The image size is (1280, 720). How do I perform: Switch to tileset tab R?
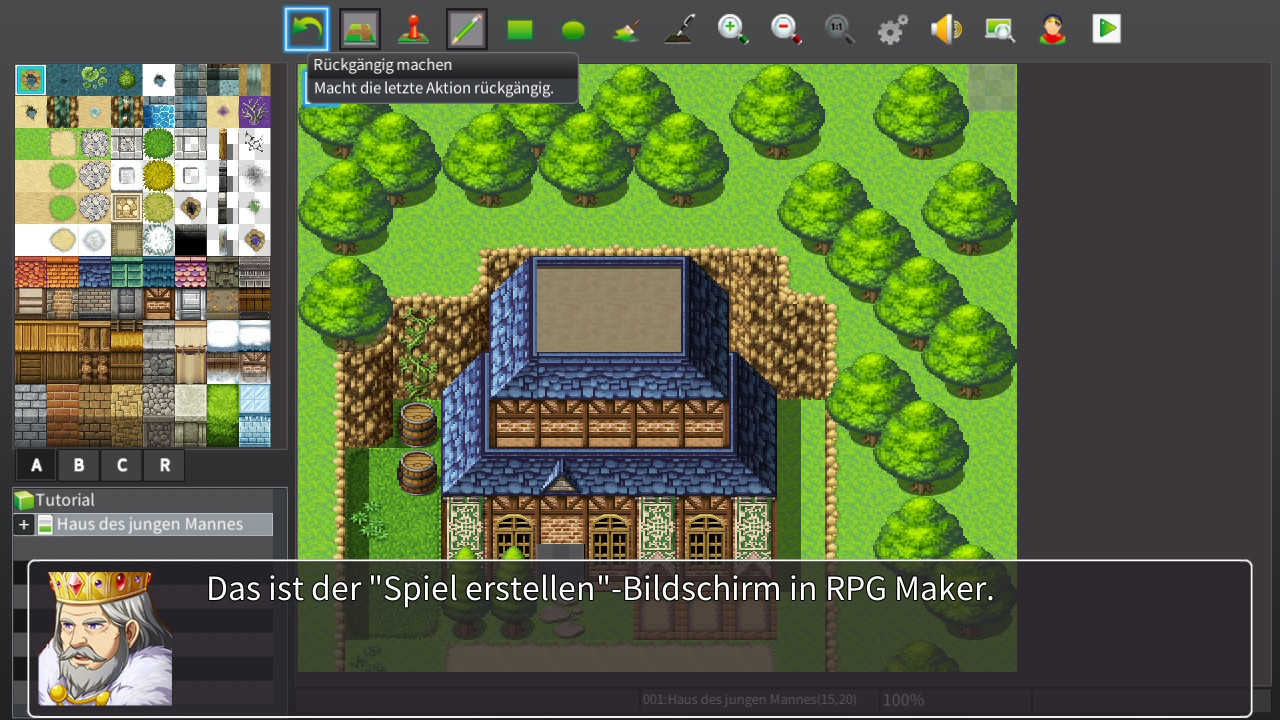[x=164, y=465]
